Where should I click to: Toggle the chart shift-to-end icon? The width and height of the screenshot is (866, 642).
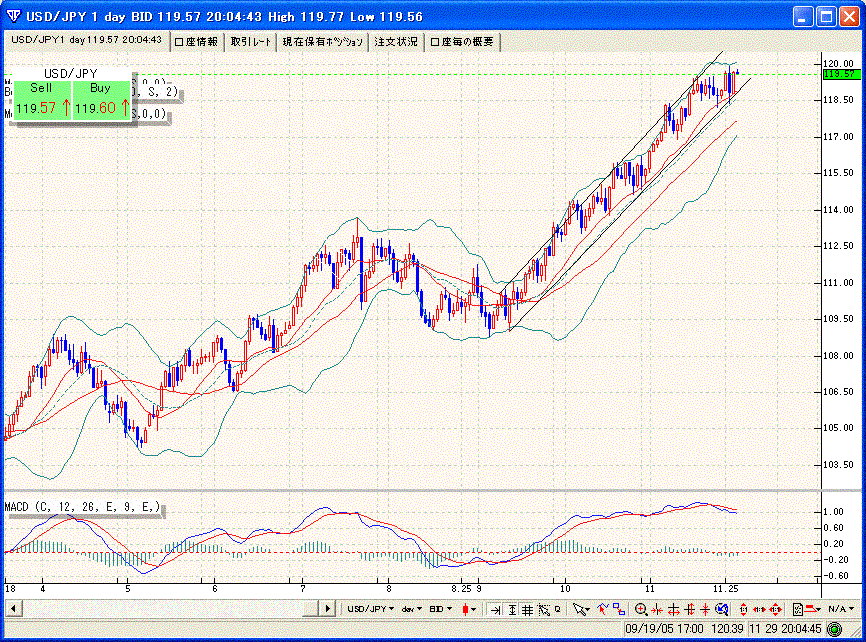tap(495, 608)
